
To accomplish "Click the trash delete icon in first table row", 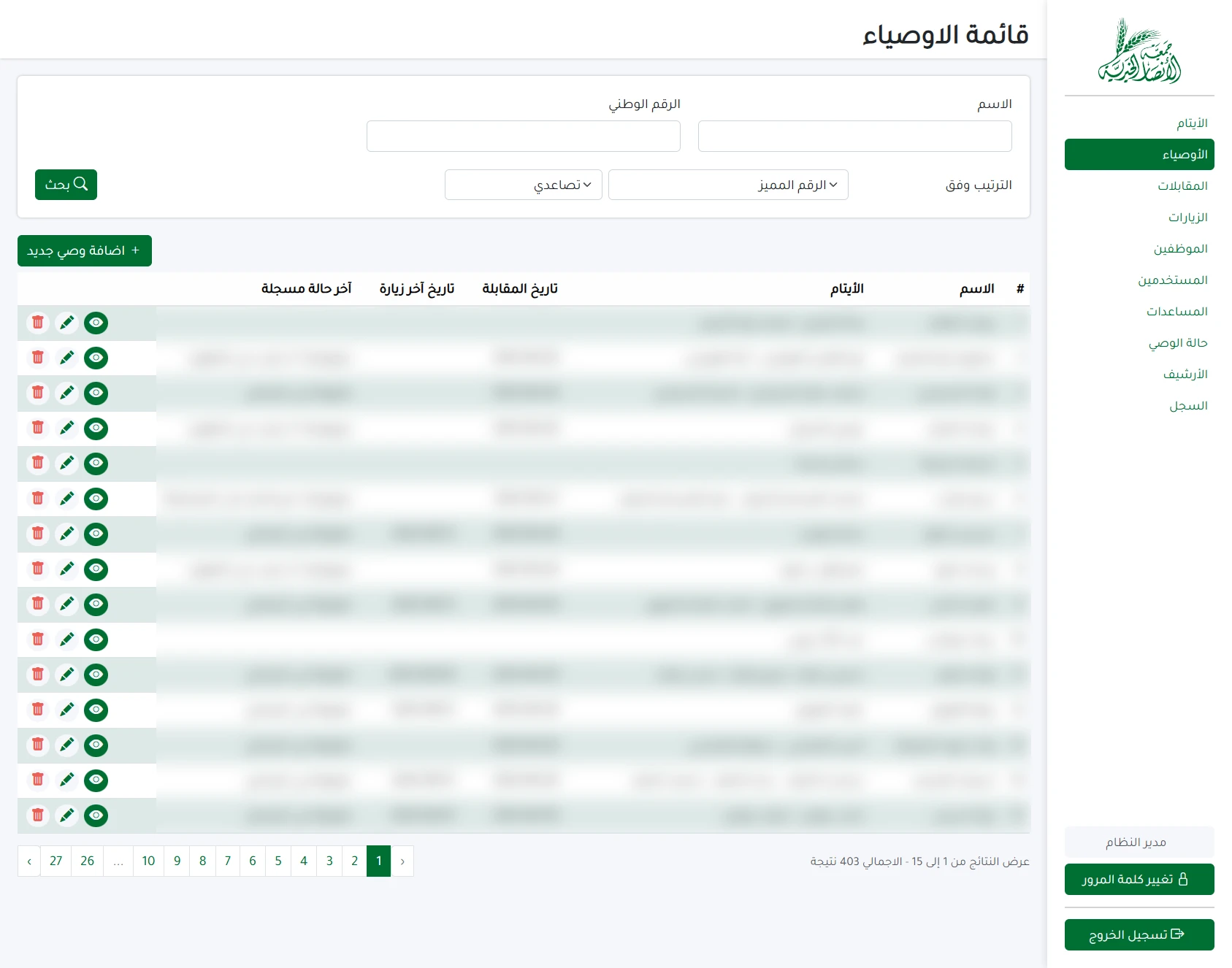I will 38,323.
